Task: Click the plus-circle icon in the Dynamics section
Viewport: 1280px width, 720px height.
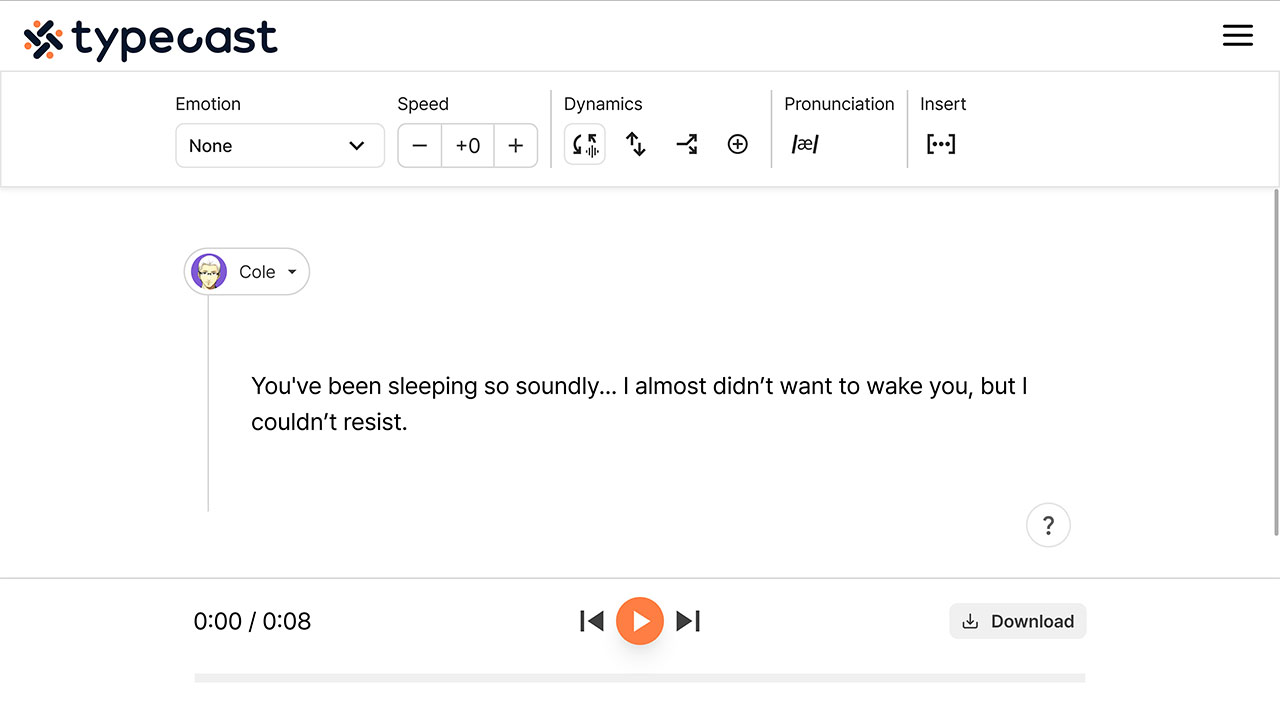Action: [x=738, y=144]
